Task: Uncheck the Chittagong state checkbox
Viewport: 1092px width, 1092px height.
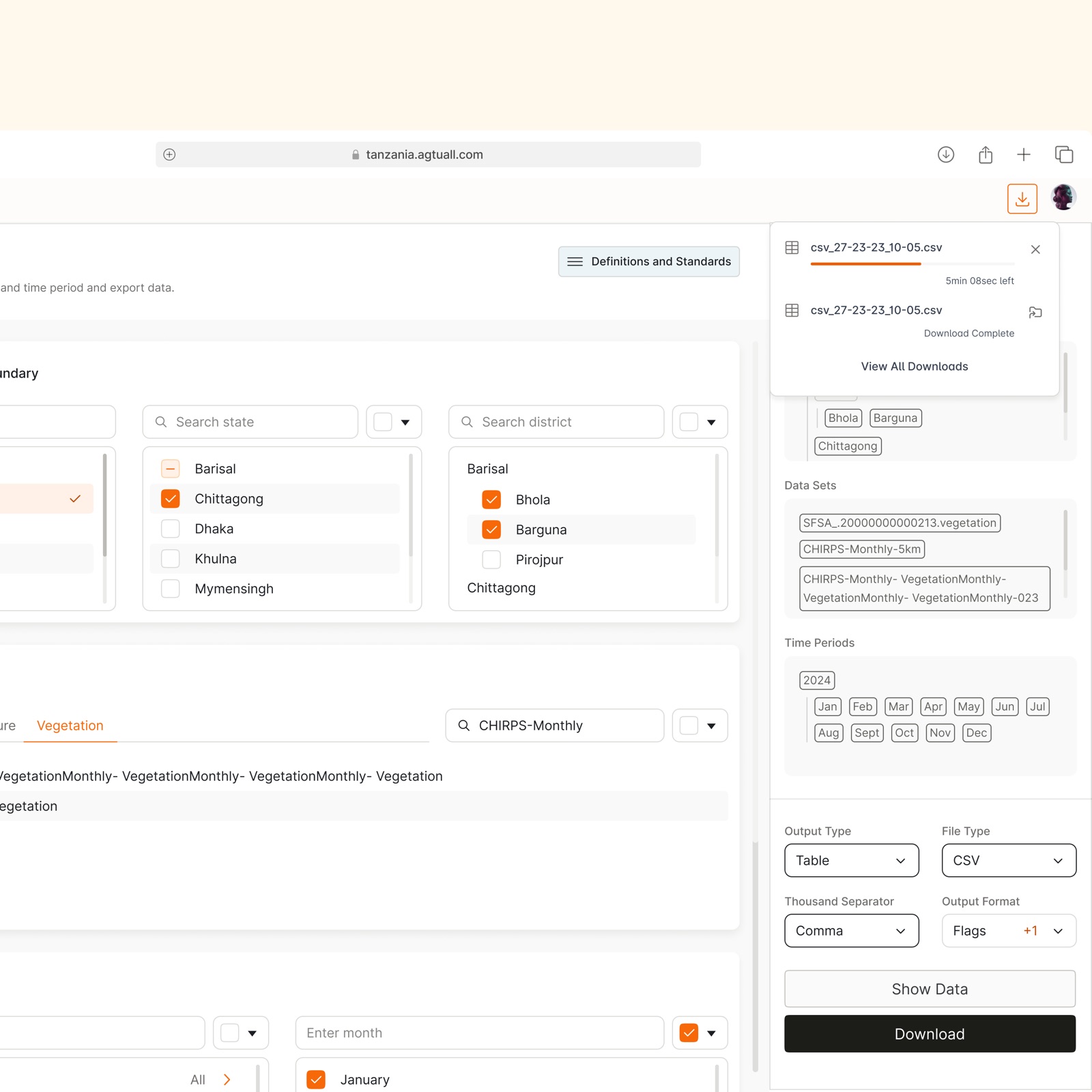Action: (x=170, y=499)
